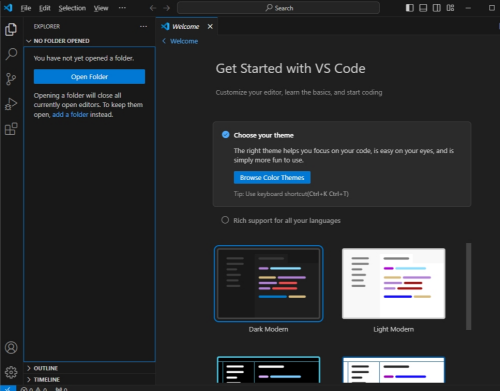
Task: Expand the Outline section
Action: [x=89, y=368]
